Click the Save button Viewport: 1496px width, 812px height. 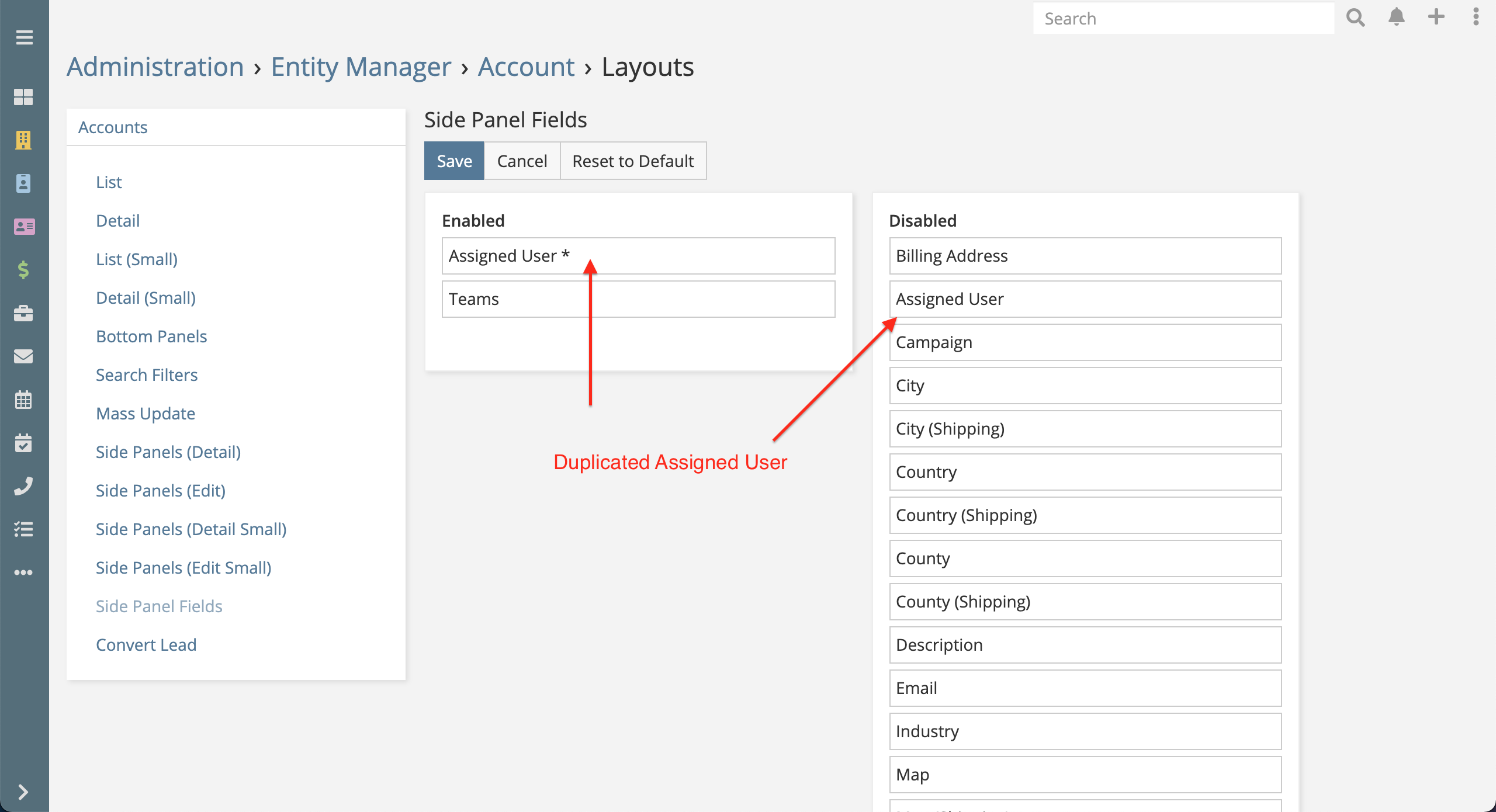[x=453, y=161]
